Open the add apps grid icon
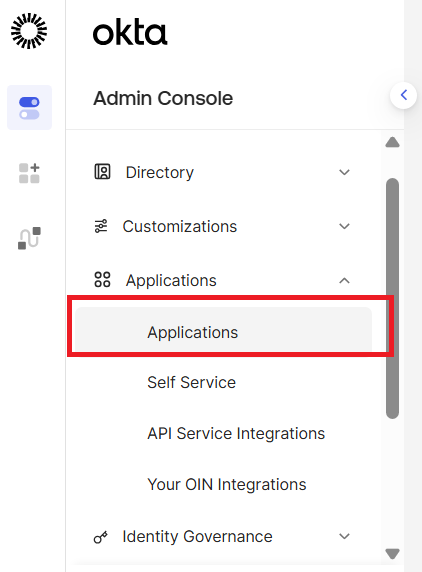 click(x=29, y=173)
